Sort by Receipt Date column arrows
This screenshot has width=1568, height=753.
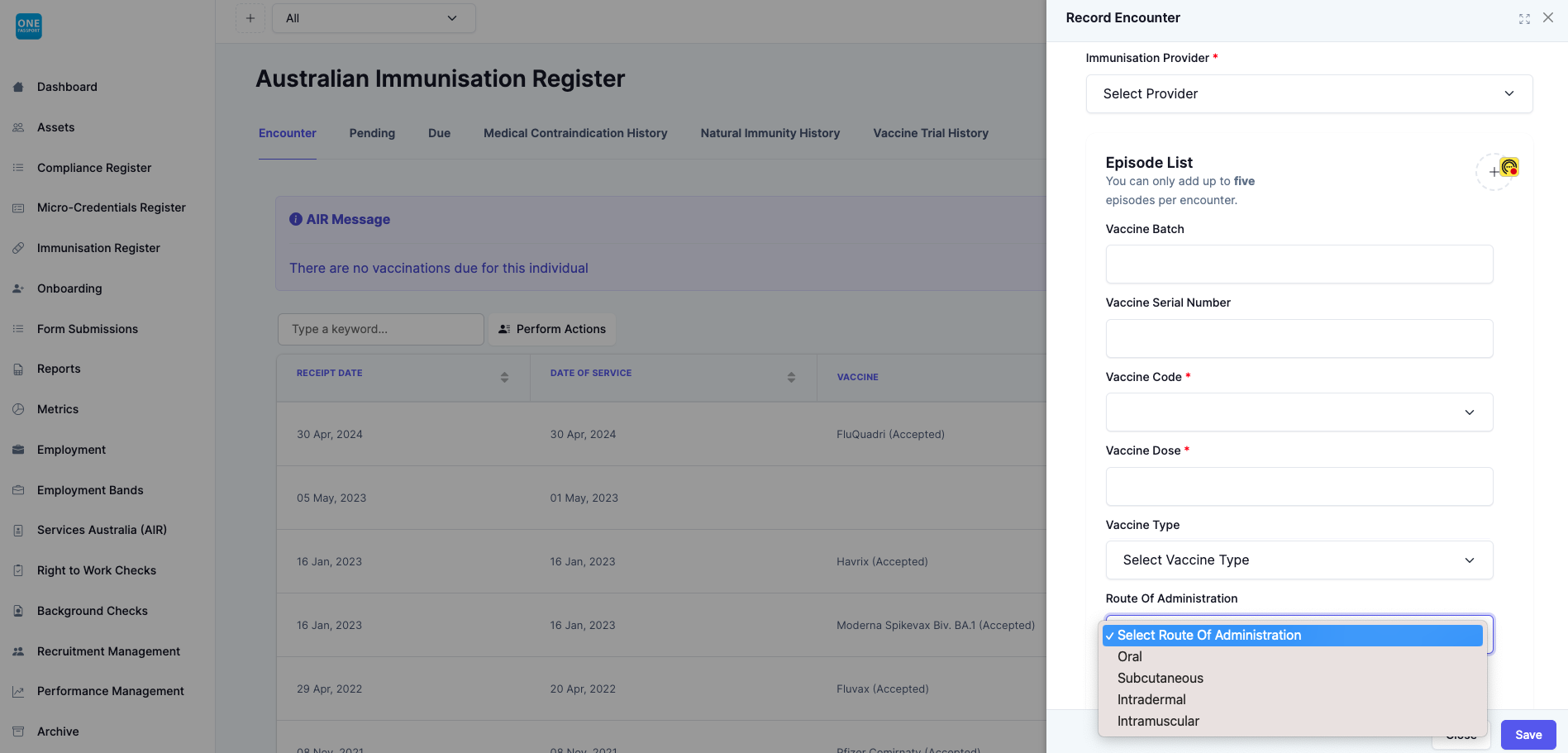tap(504, 377)
